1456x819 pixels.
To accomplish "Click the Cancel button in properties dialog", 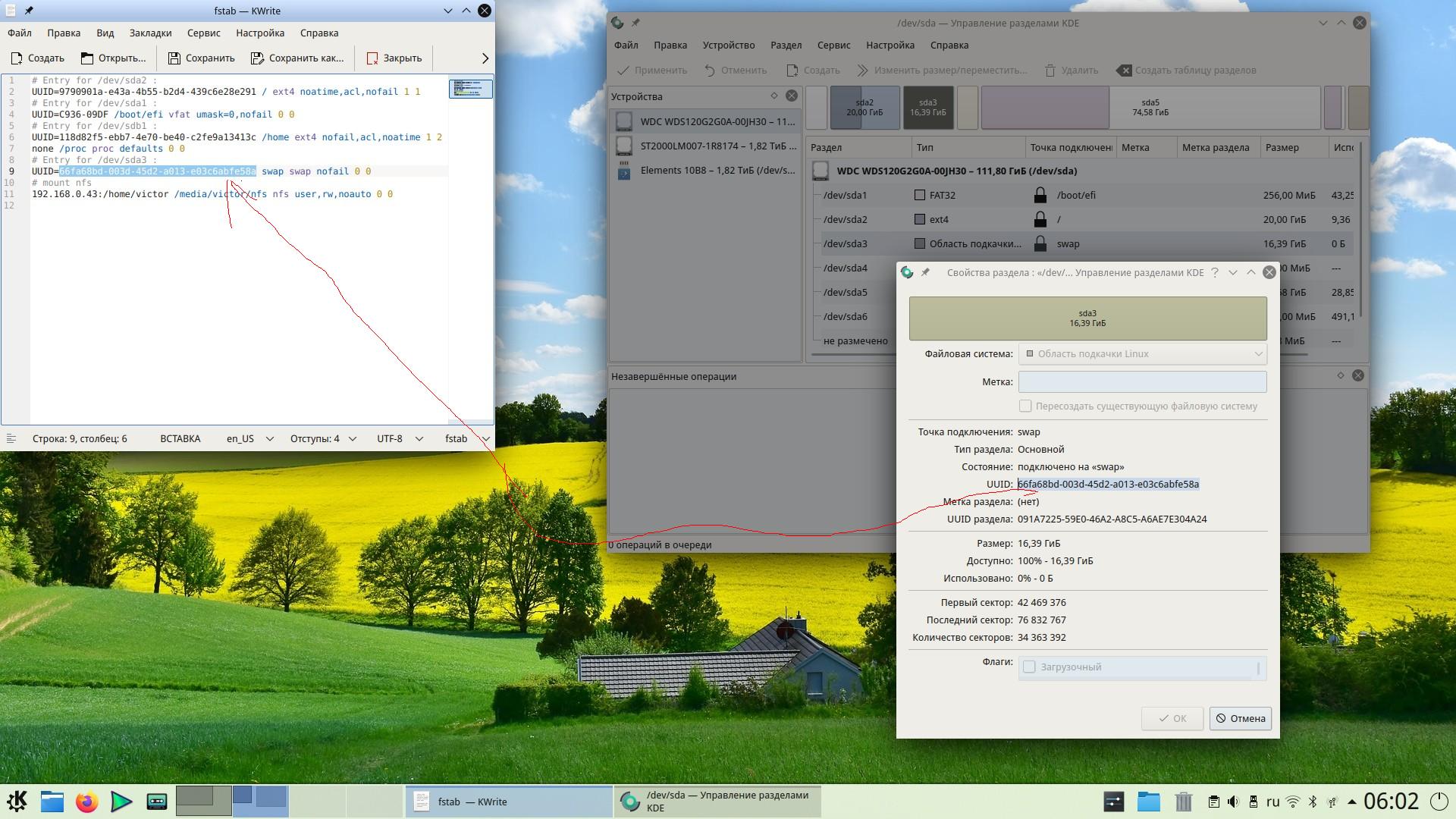I will [x=1240, y=719].
